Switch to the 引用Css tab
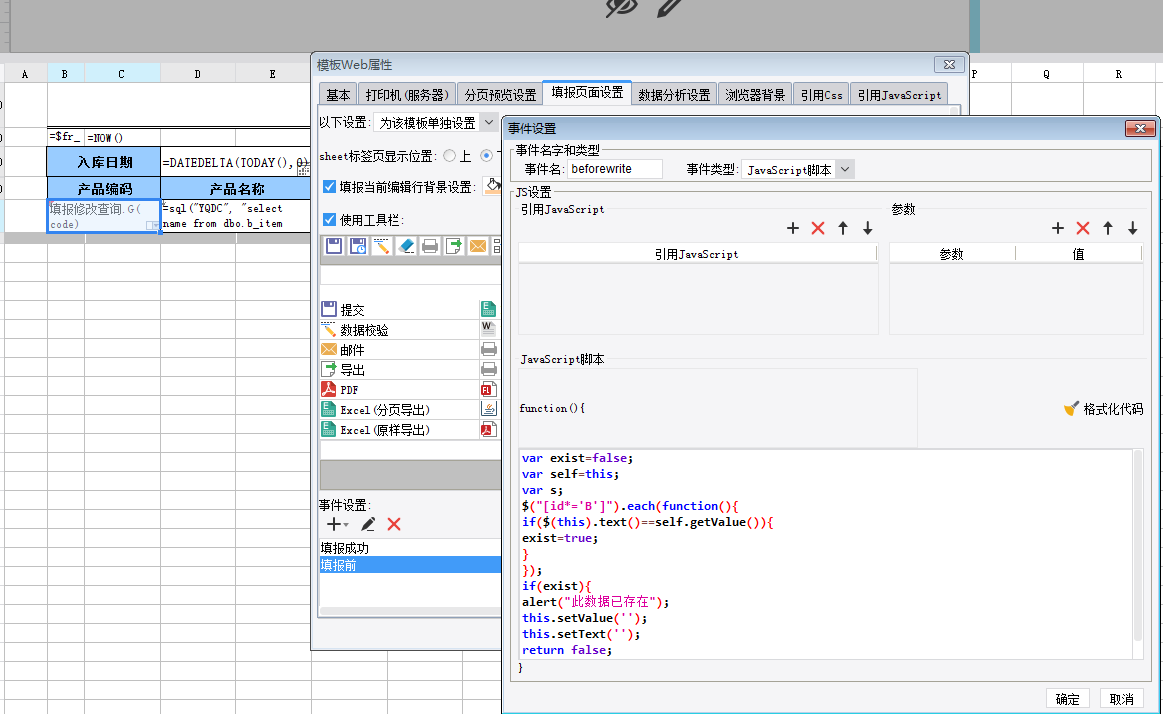This screenshot has width=1163, height=714. point(822,95)
